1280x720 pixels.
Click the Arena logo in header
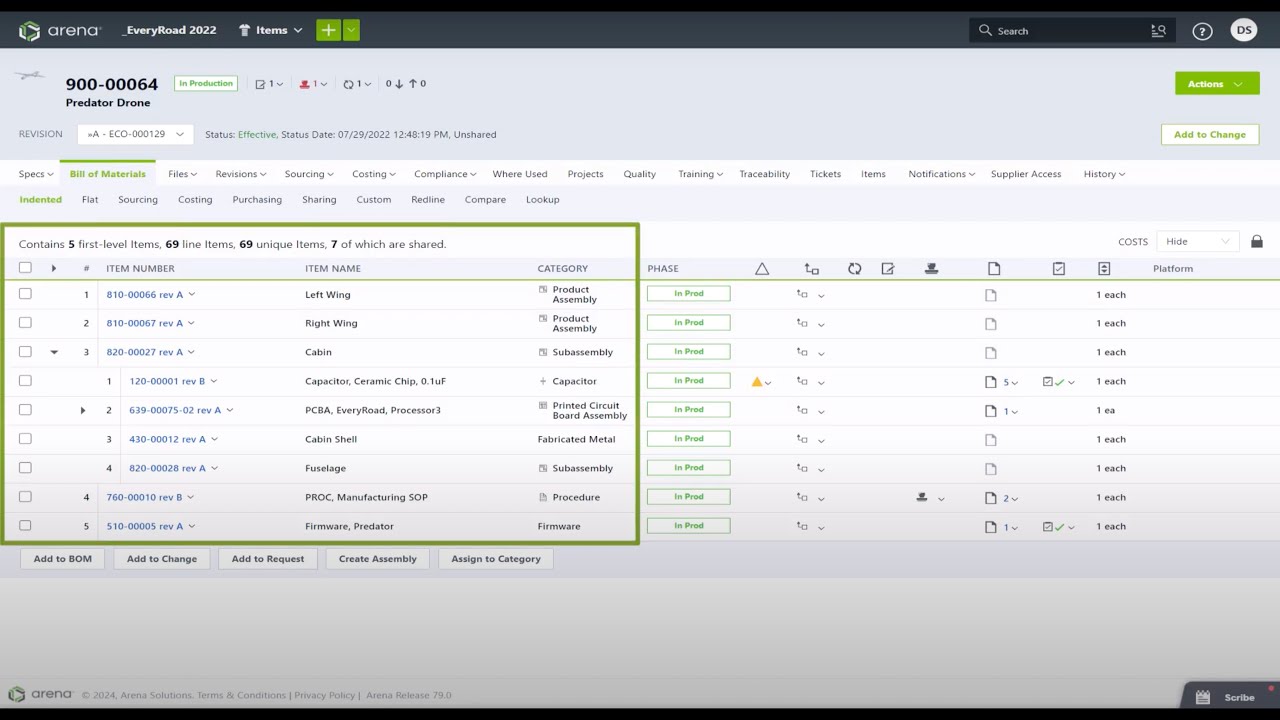60,31
